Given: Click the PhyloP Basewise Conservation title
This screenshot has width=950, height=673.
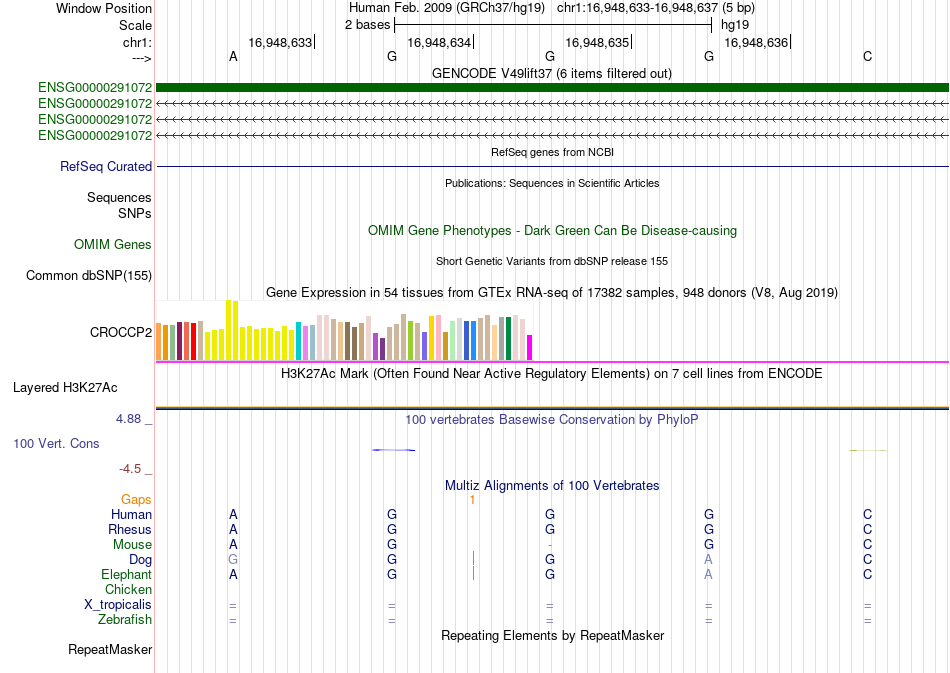Looking at the screenshot, I should click(x=552, y=419).
